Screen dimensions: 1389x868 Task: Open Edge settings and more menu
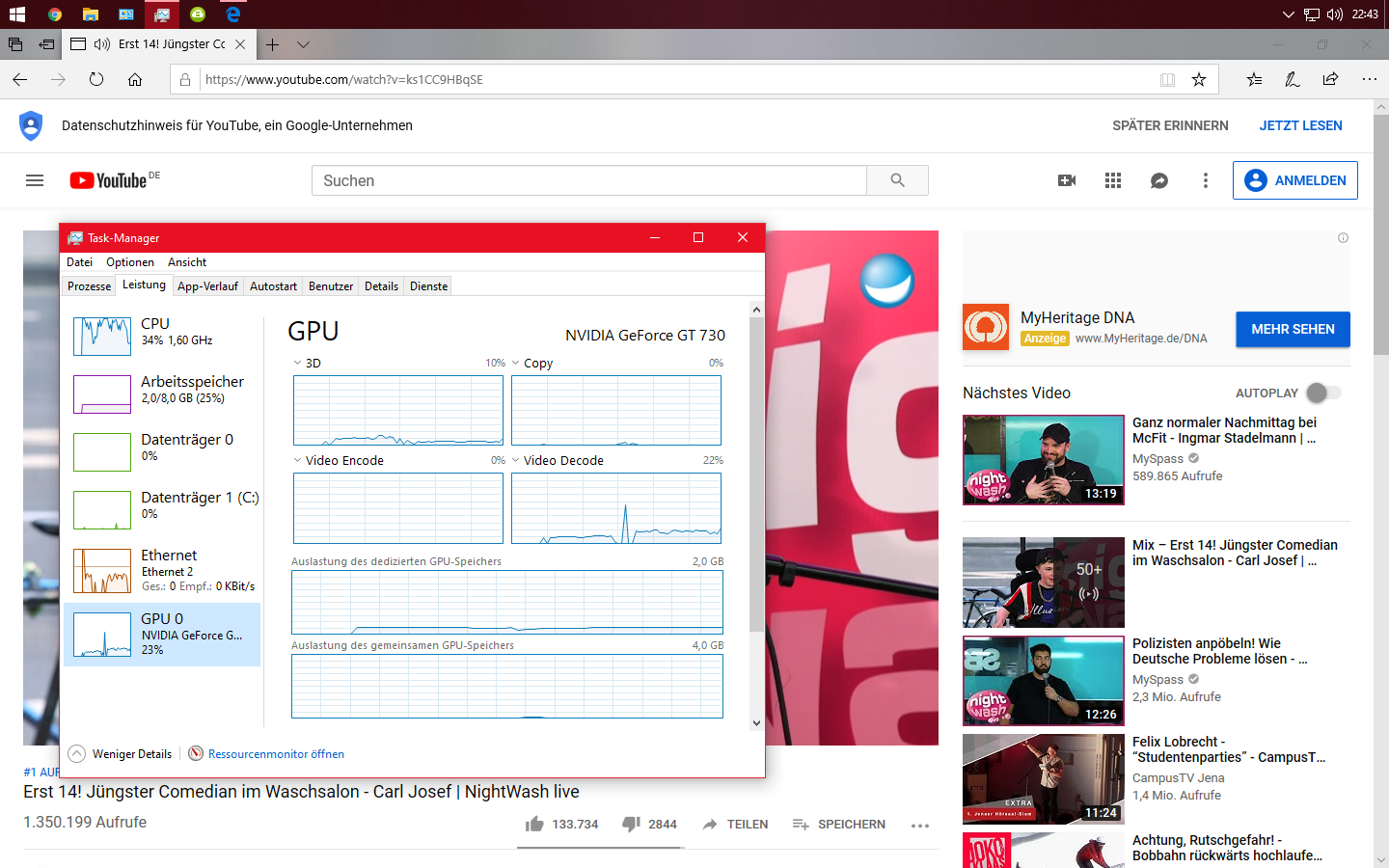[1370, 79]
